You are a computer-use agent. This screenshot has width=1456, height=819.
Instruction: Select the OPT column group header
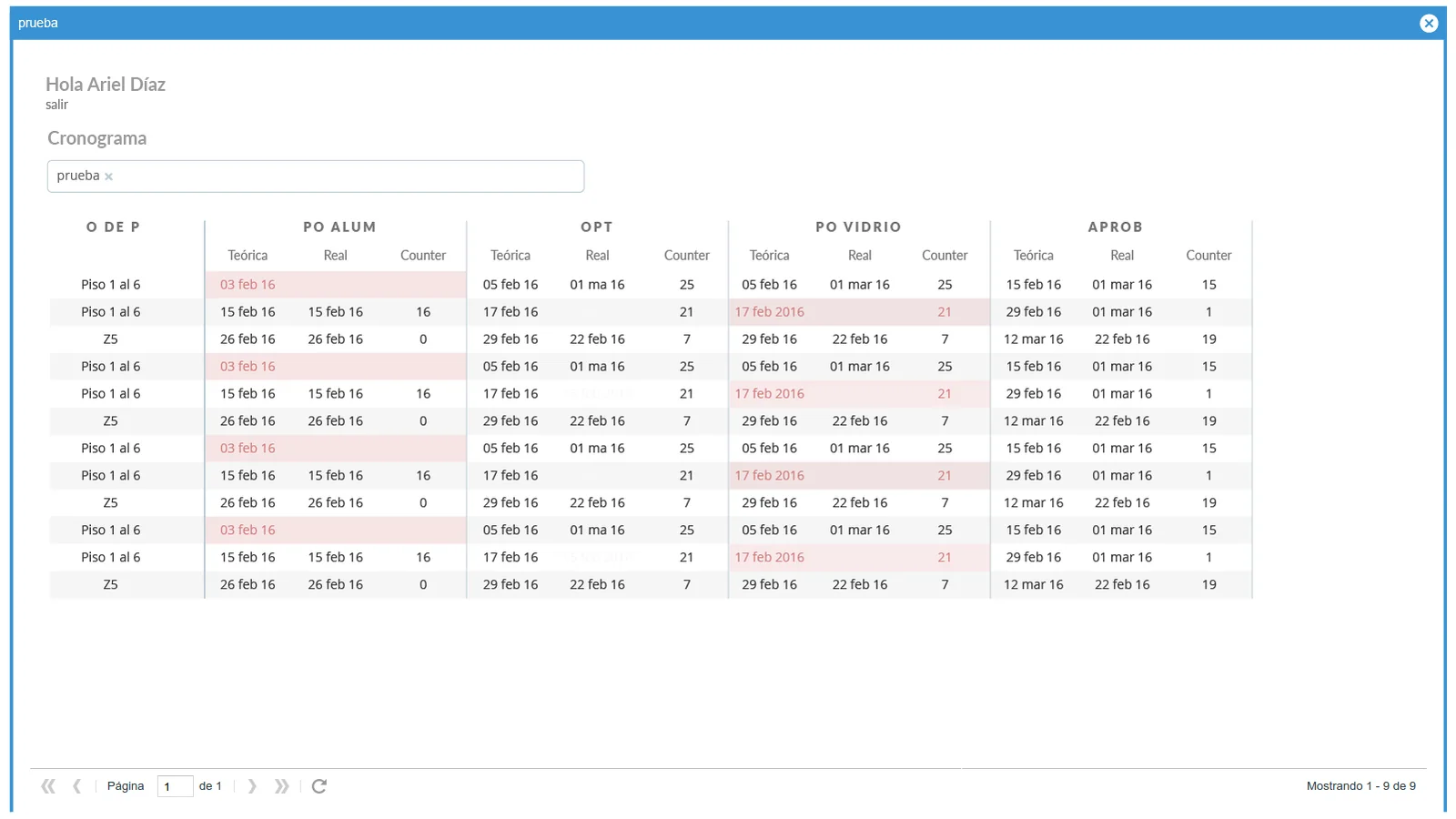pyautogui.click(x=597, y=227)
